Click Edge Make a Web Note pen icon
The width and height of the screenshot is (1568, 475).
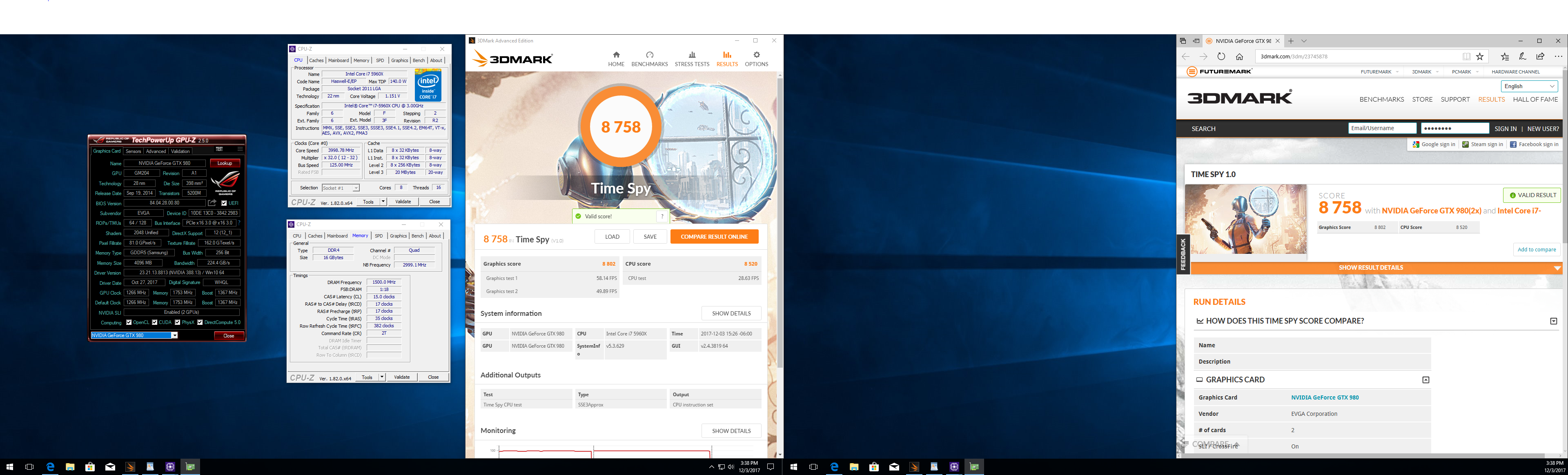[1522, 57]
